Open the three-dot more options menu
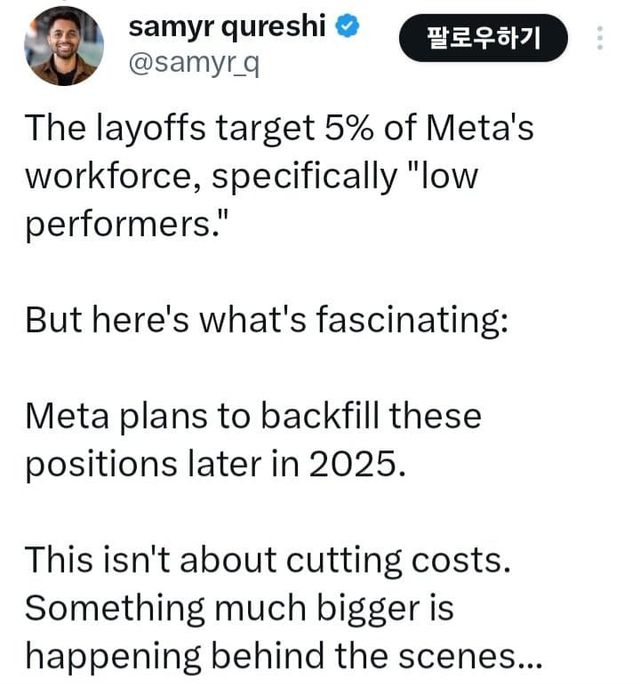 [x=599, y=38]
